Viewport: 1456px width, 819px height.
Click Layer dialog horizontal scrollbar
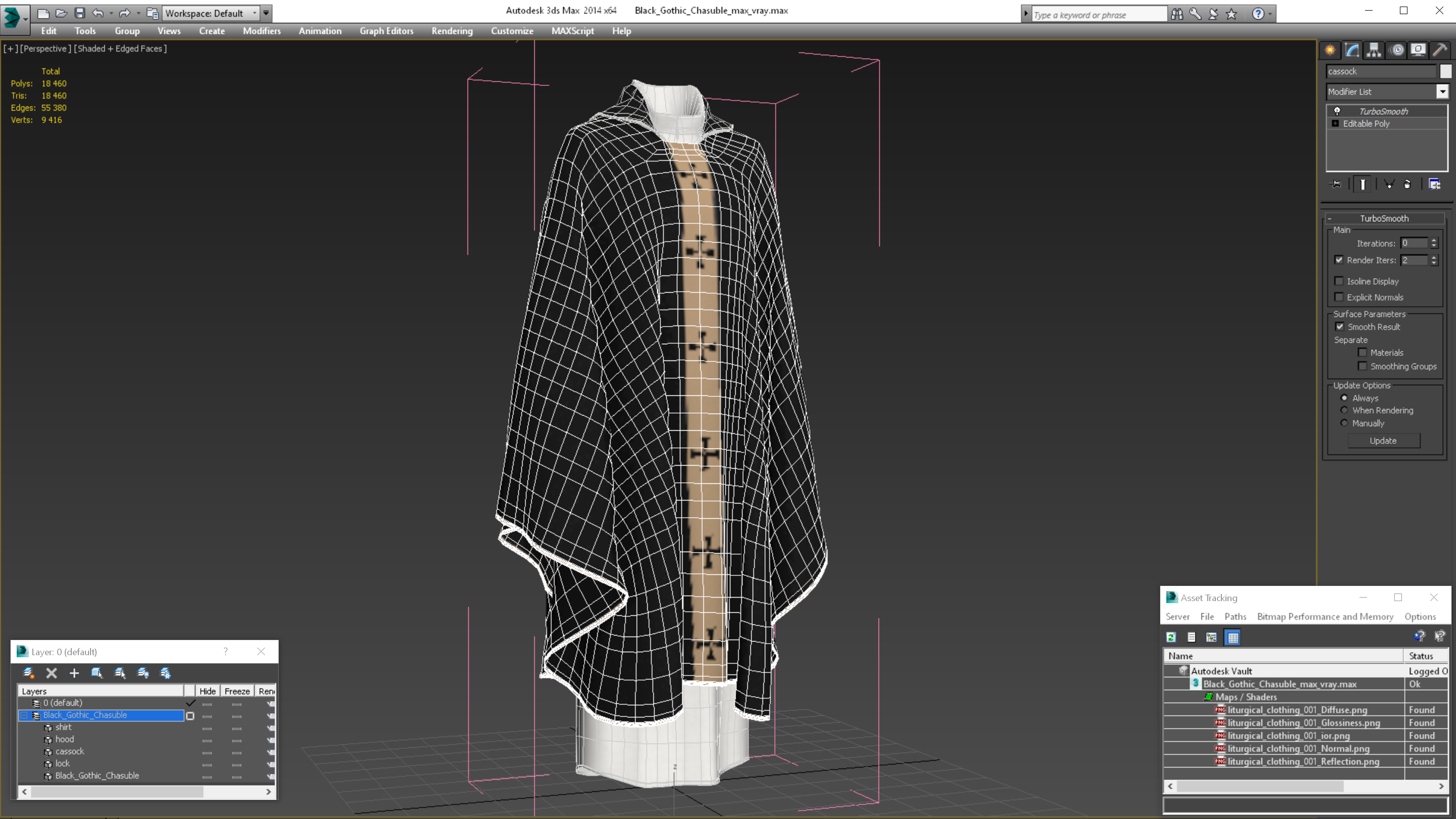pos(147,792)
